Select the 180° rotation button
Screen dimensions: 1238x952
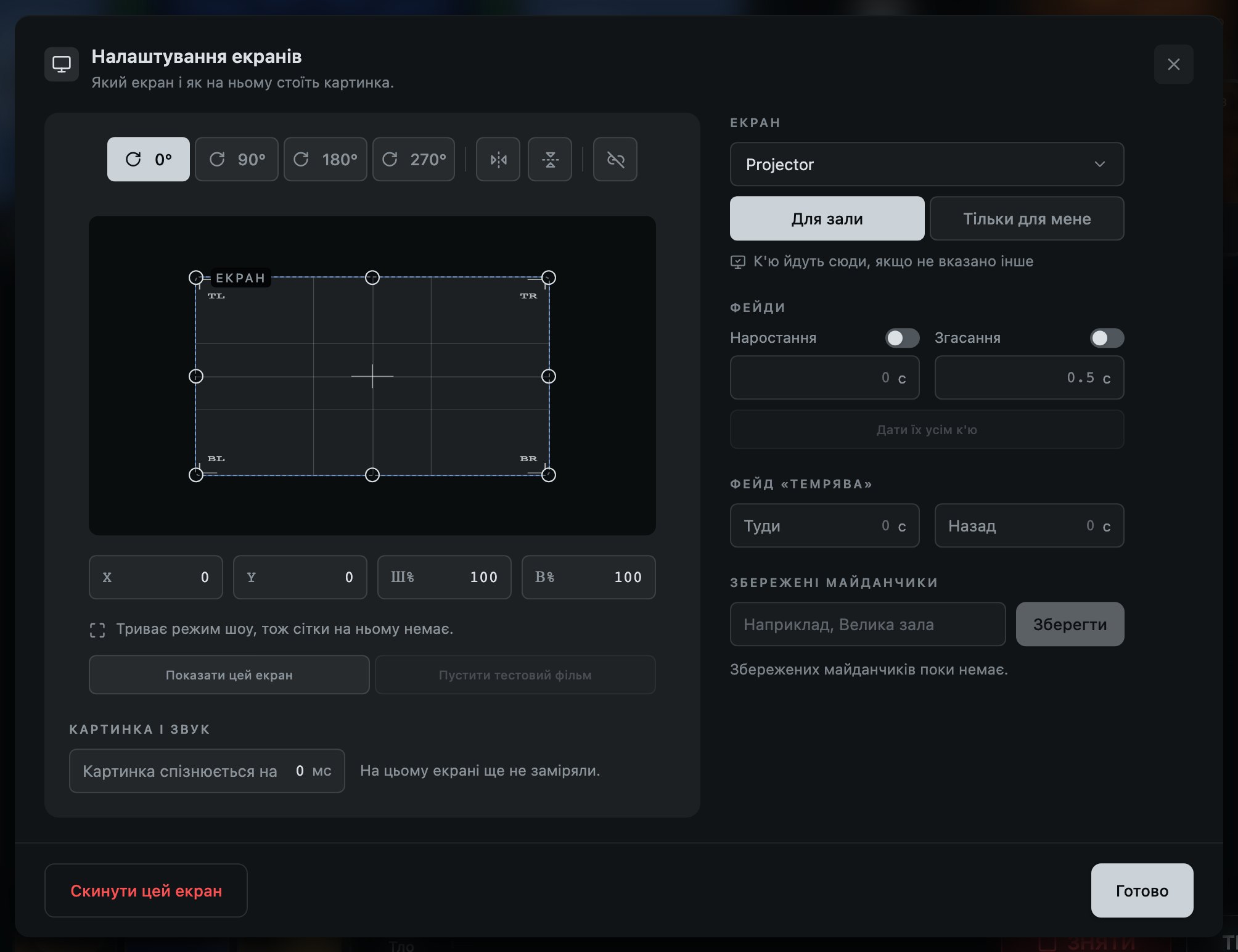click(326, 159)
